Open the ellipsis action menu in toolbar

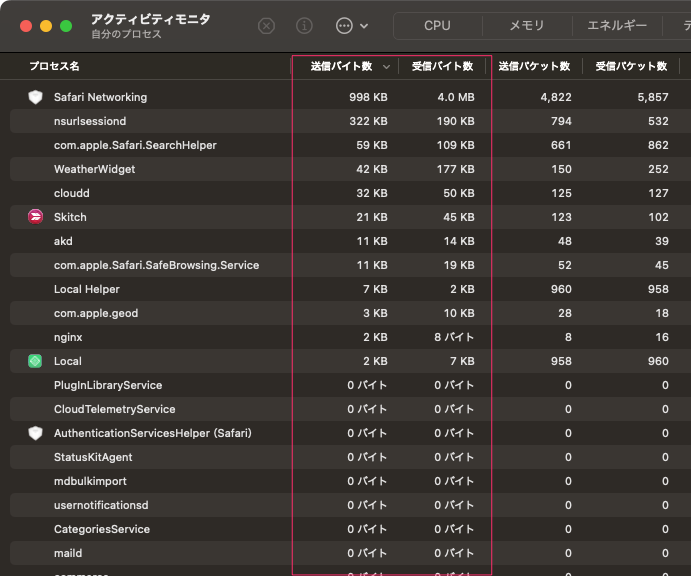tap(351, 26)
